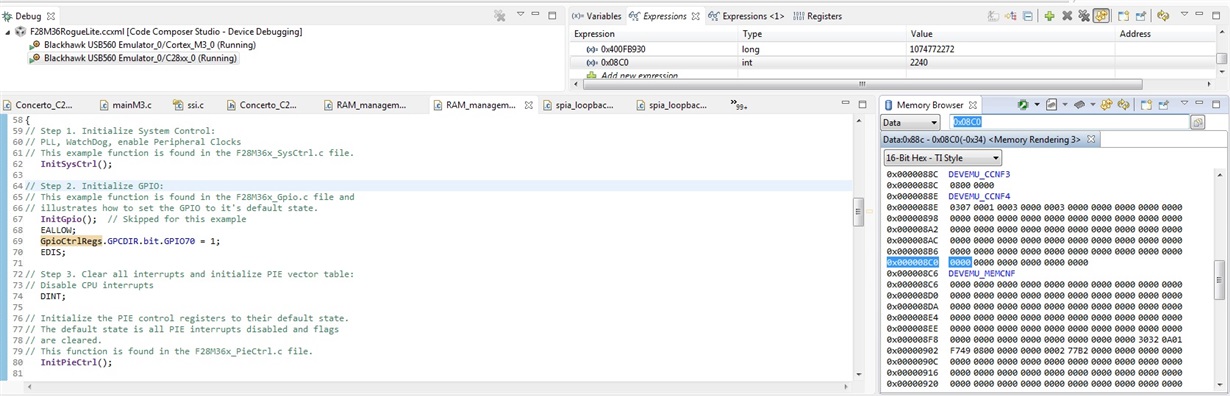The height and width of the screenshot is (396, 1230).
Task: Click Memory Browser green save memory icon
Action: (1023, 104)
